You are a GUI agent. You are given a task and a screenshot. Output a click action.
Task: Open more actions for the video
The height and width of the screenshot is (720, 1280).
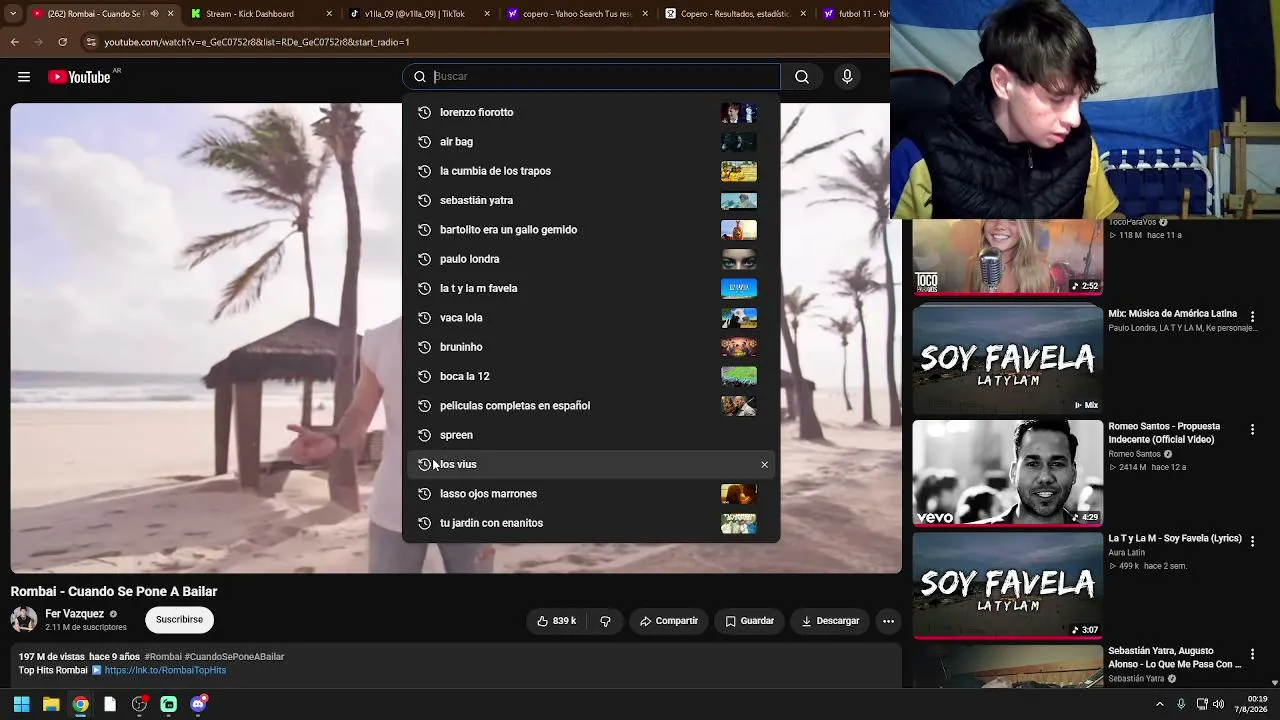(x=888, y=621)
